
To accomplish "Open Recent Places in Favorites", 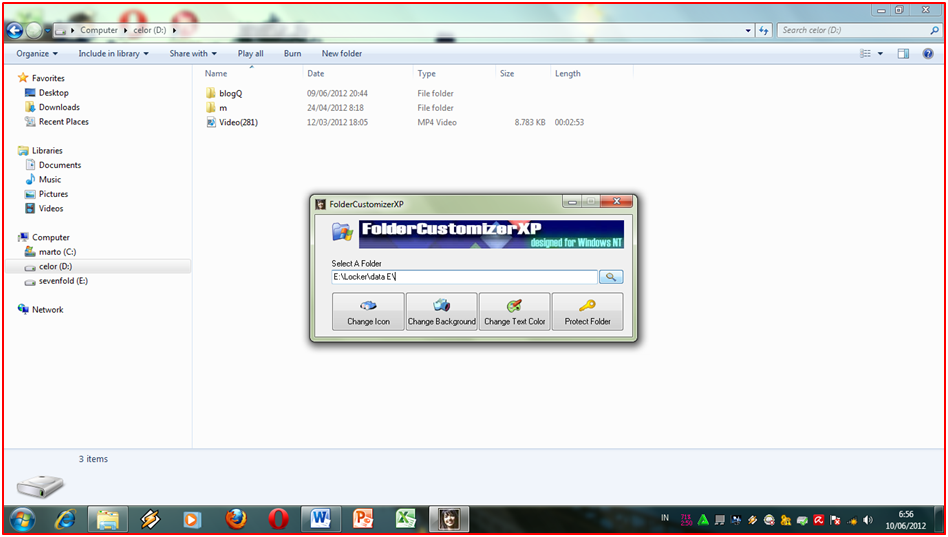I will point(56,122).
